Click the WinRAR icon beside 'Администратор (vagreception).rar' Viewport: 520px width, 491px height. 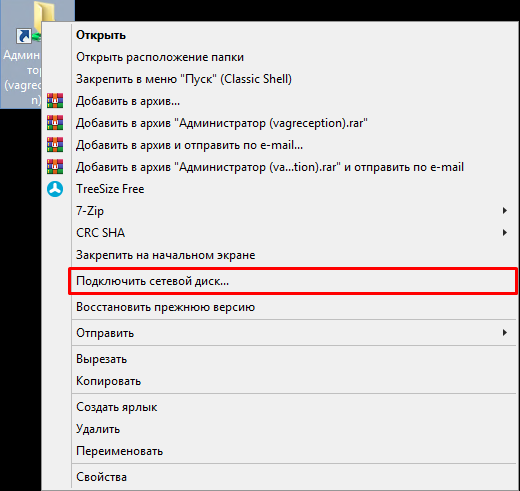tap(55, 123)
